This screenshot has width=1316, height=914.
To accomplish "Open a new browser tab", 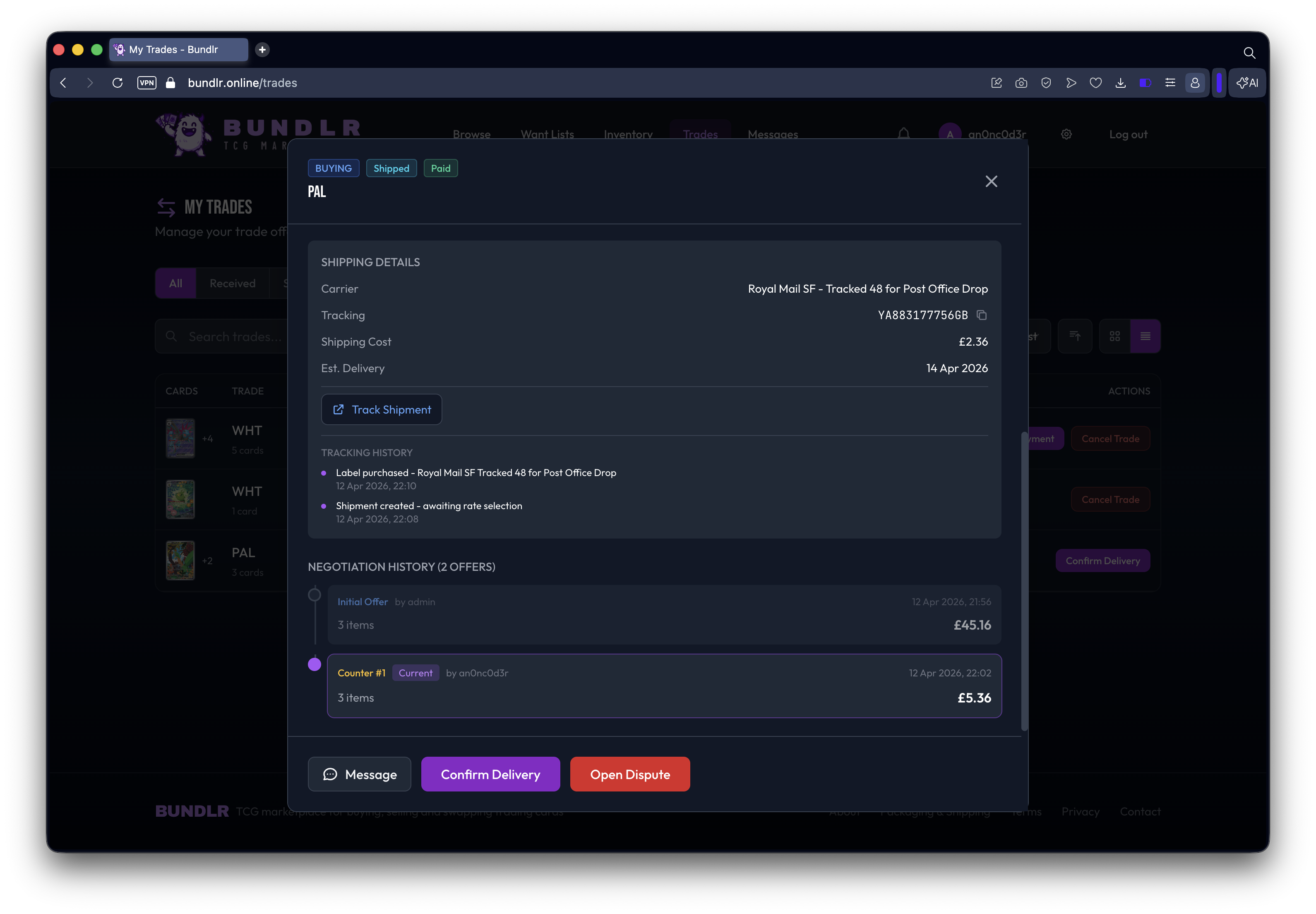I will tap(262, 50).
